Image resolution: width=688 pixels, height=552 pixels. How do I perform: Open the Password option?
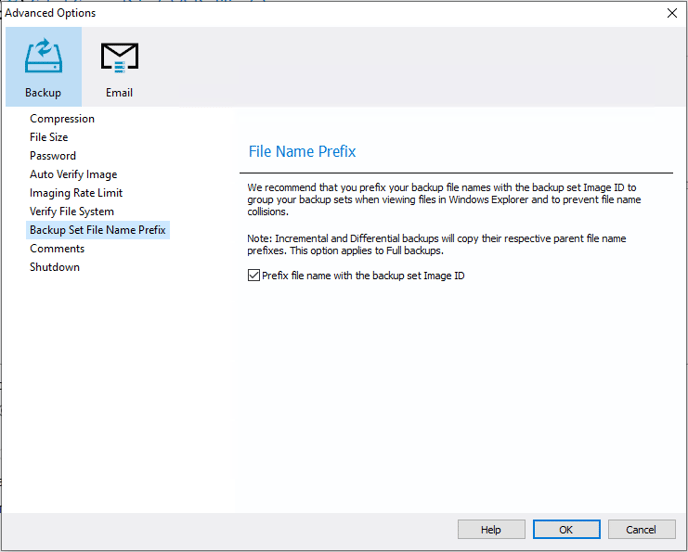(x=53, y=156)
